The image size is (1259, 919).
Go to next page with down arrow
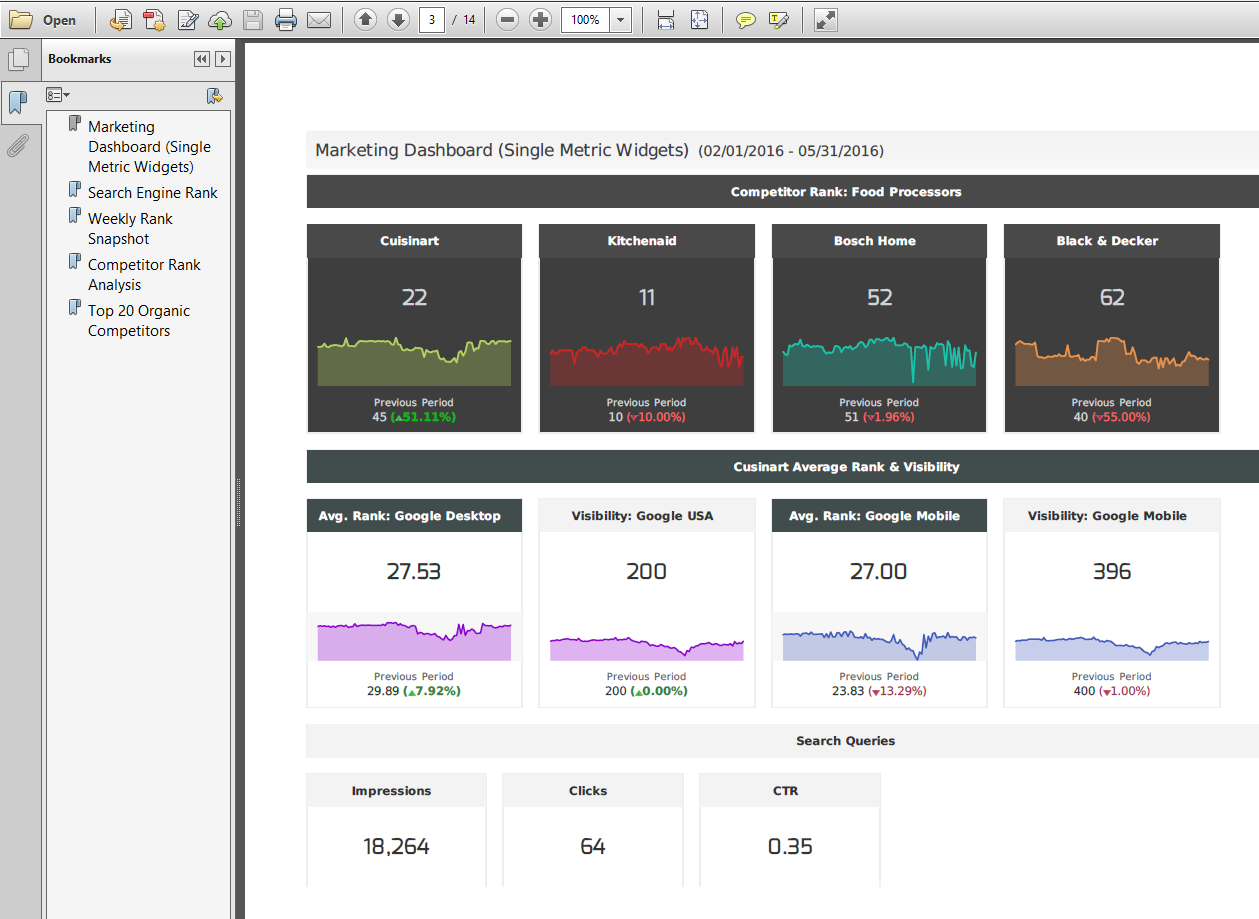click(398, 20)
